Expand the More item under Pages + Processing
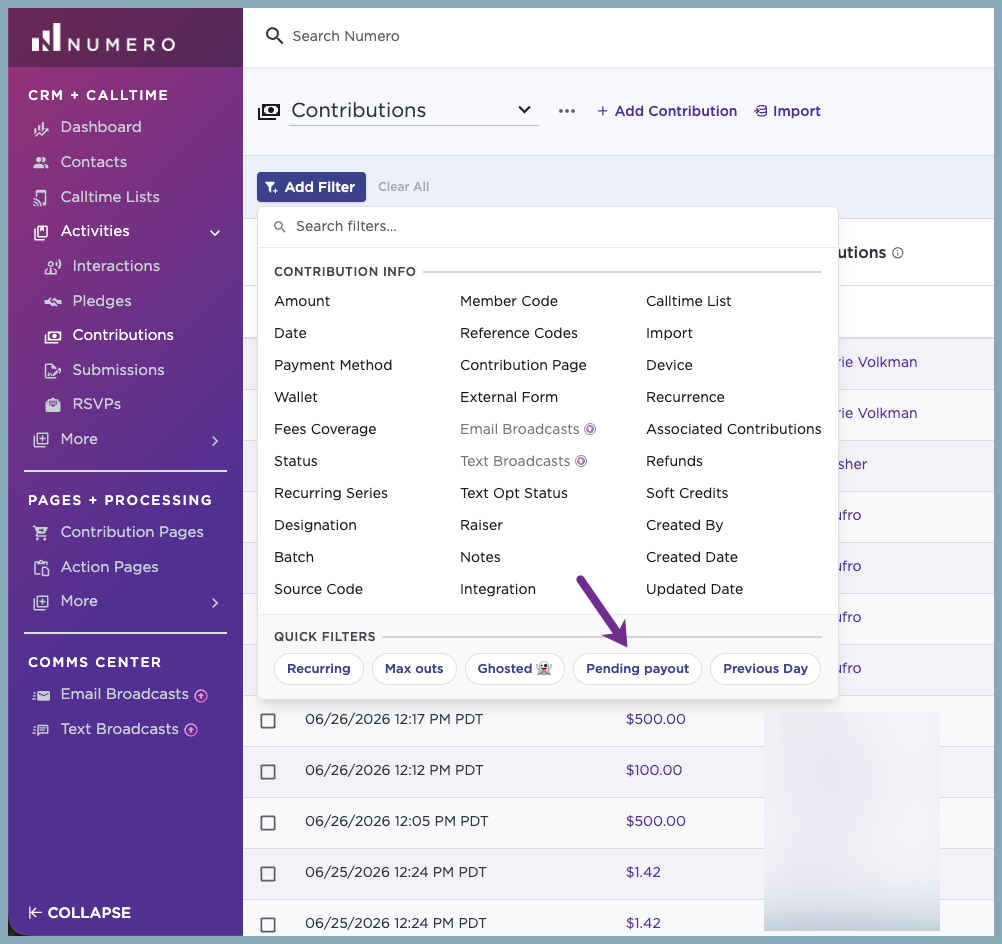Image resolution: width=1002 pixels, height=944 pixels. click(215, 603)
